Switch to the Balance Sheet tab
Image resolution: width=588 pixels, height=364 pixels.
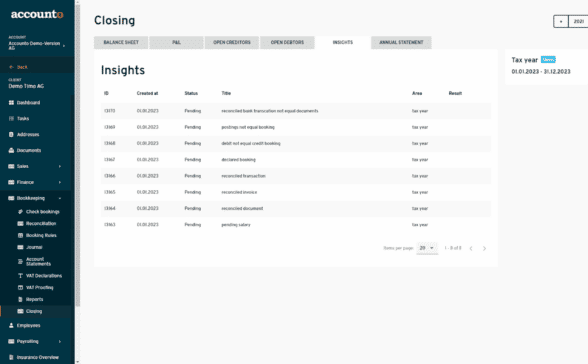tap(121, 42)
